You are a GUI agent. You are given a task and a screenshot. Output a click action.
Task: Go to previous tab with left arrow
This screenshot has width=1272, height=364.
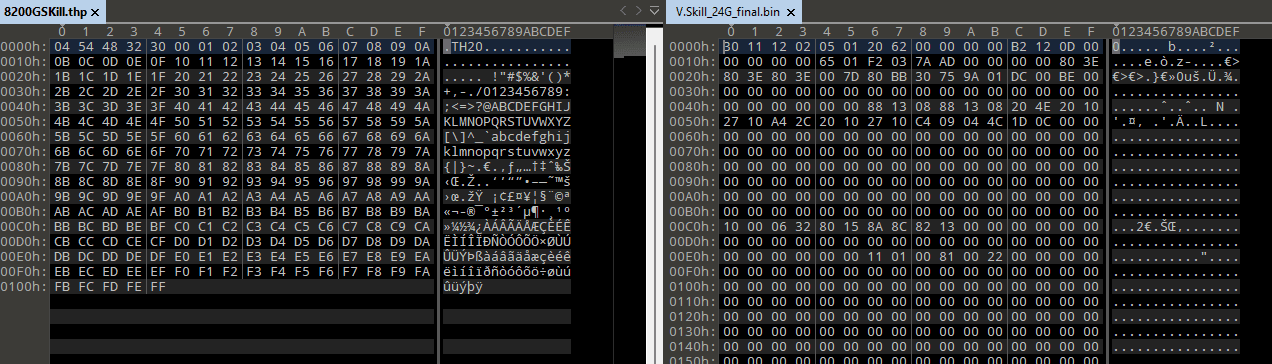pos(623,11)
